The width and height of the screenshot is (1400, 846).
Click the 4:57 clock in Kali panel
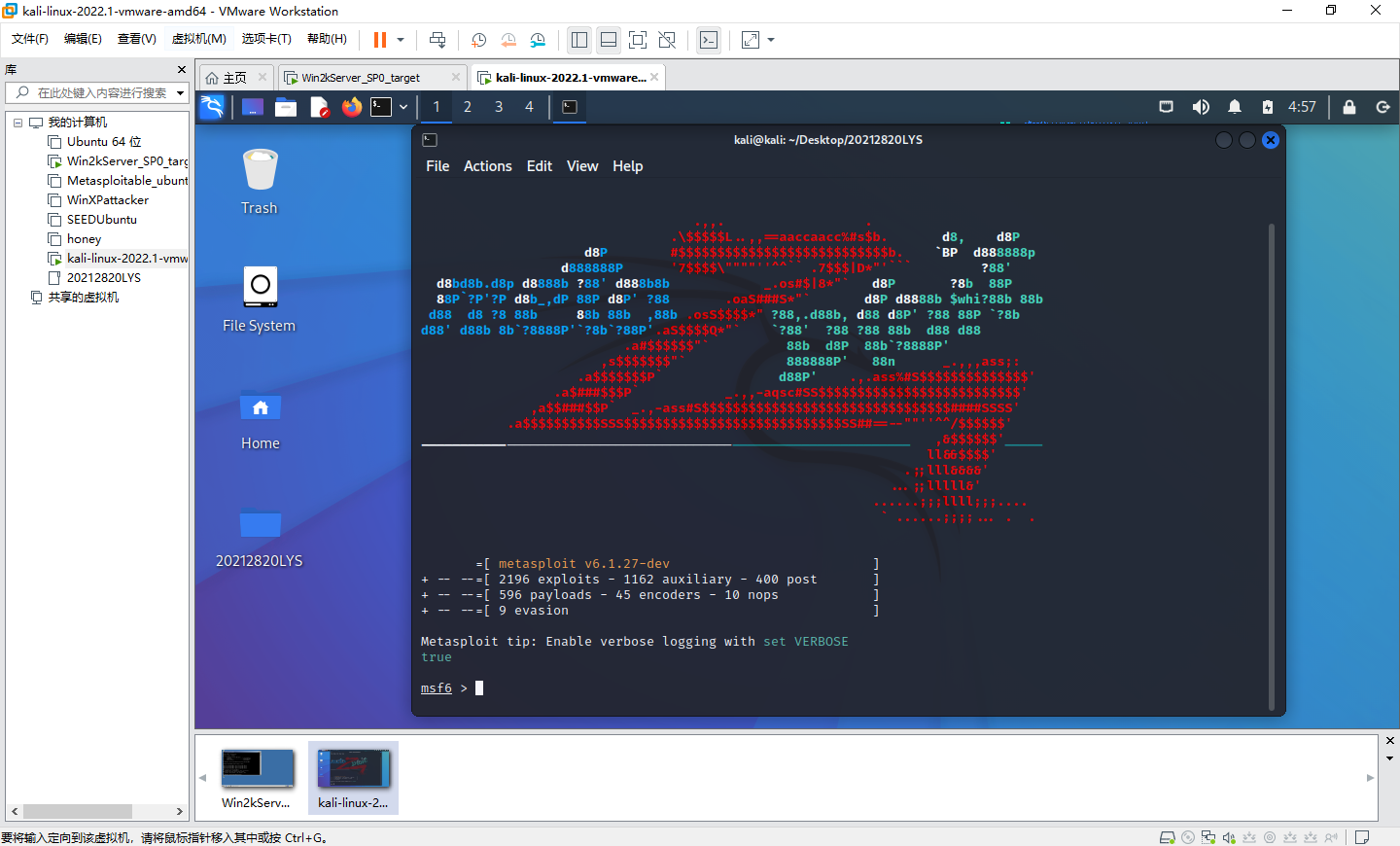click(1302, 107)
